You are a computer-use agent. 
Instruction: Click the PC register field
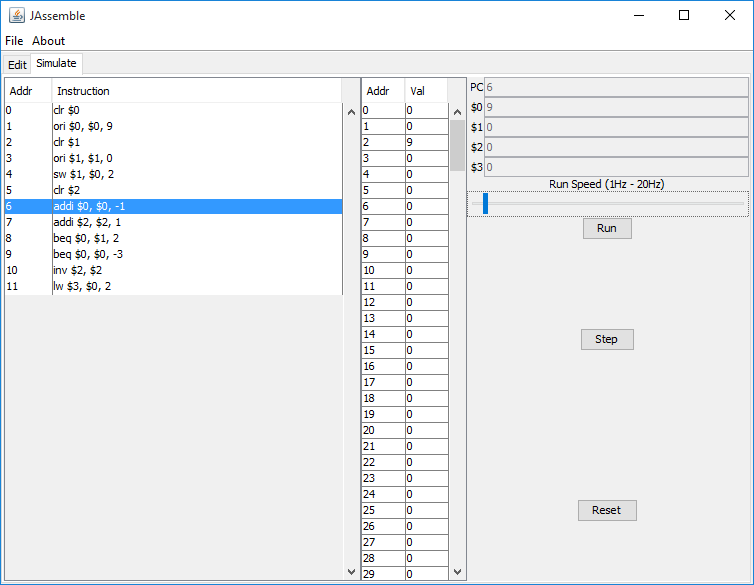pyautogui.click(x=616, y=87)
